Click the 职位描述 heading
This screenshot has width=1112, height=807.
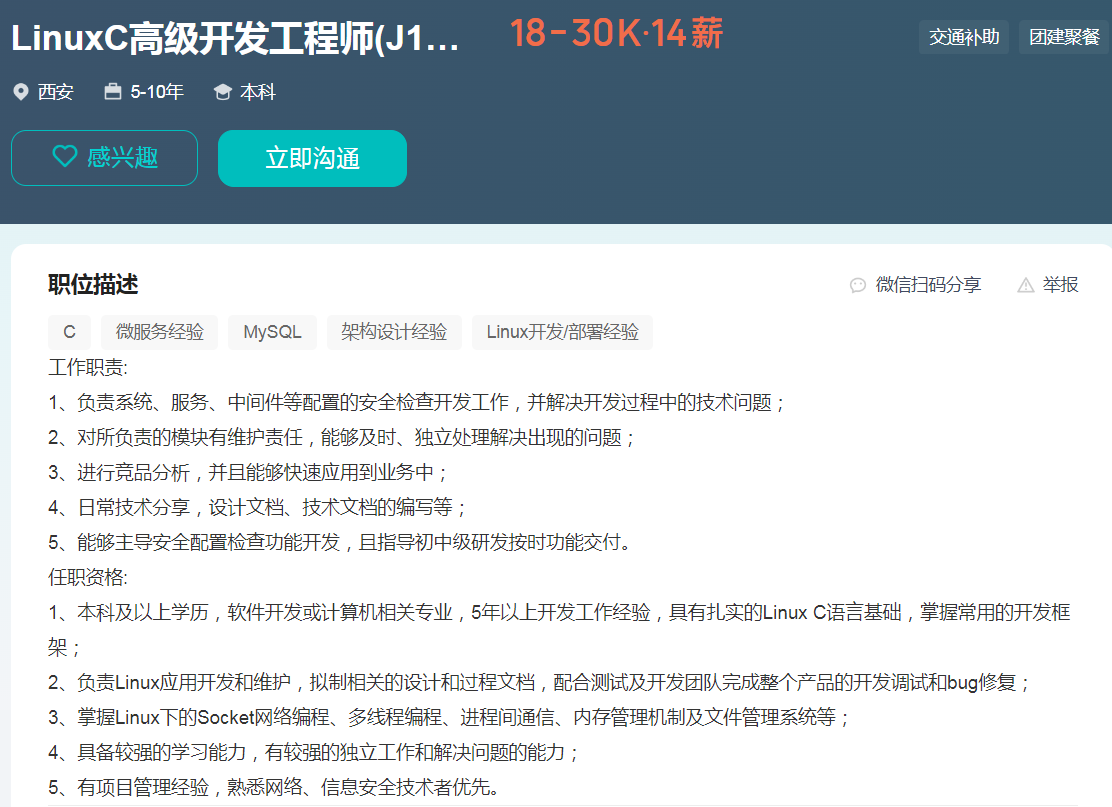tap(93, 284)
